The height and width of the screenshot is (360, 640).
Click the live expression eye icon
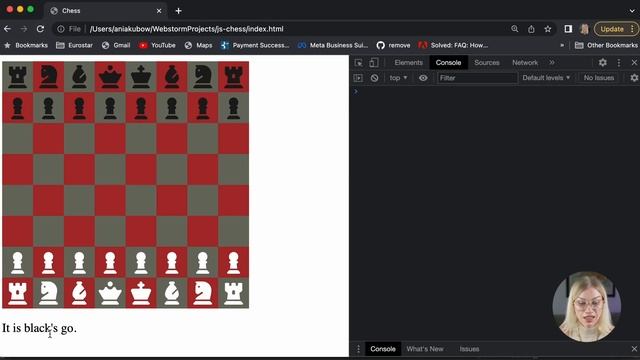(x=423, y=78)
